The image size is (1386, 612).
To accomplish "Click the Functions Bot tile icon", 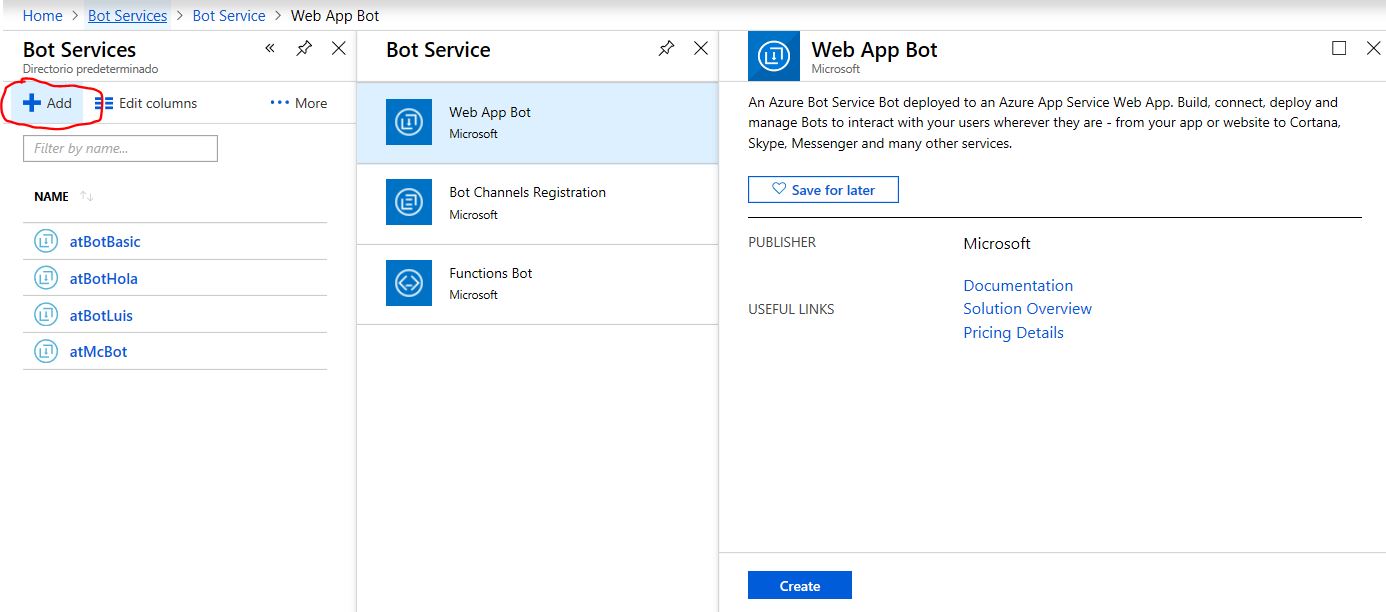I will point(409,283).
